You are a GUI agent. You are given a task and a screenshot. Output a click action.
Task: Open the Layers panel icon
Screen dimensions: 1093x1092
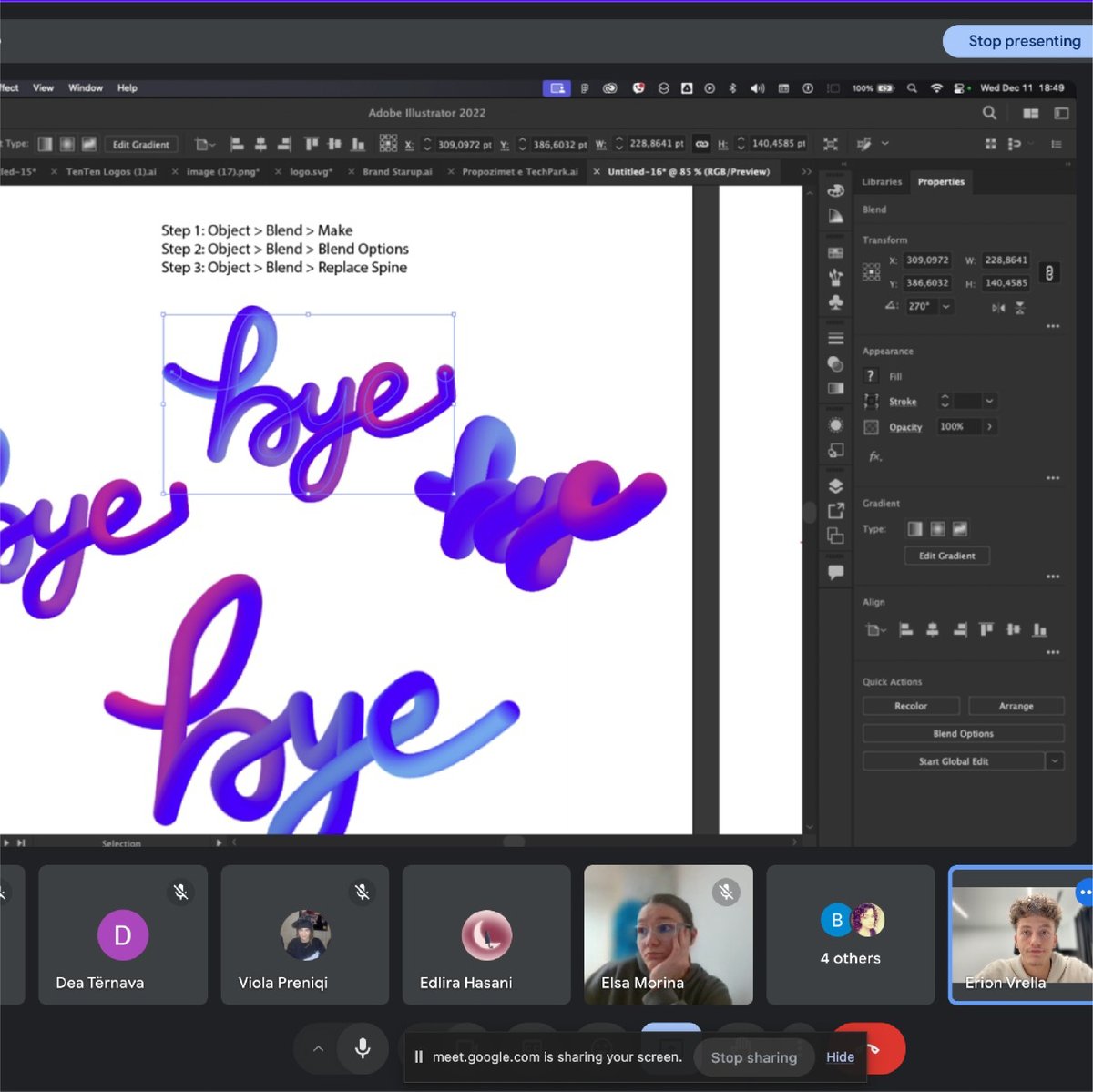(835, 486)
